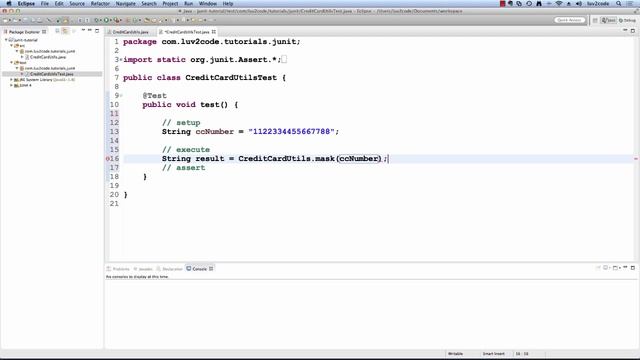This screenshot has width=640, height=360.
Task: Click the error marker on line 16
Action: coord(107,159)
